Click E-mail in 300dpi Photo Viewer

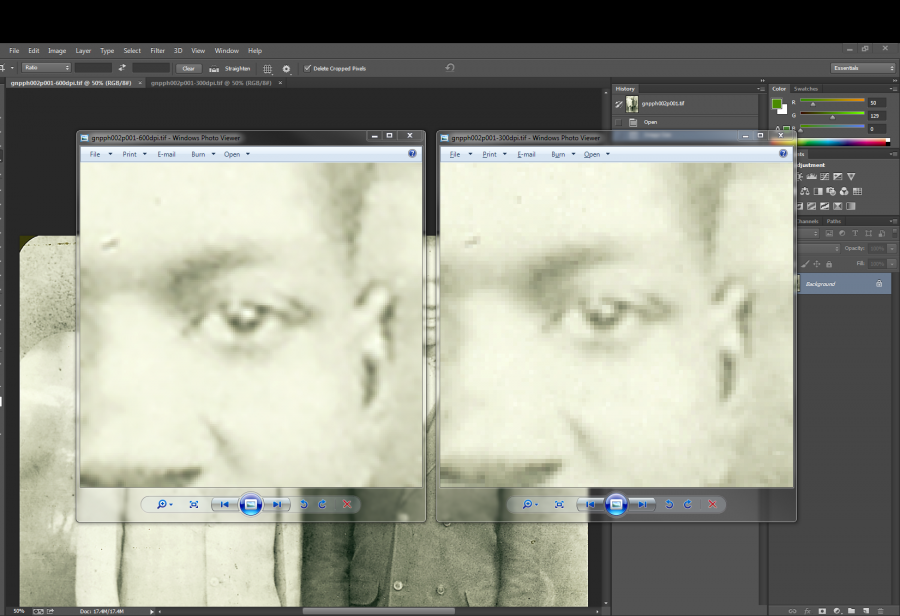[x=526, y=154]
